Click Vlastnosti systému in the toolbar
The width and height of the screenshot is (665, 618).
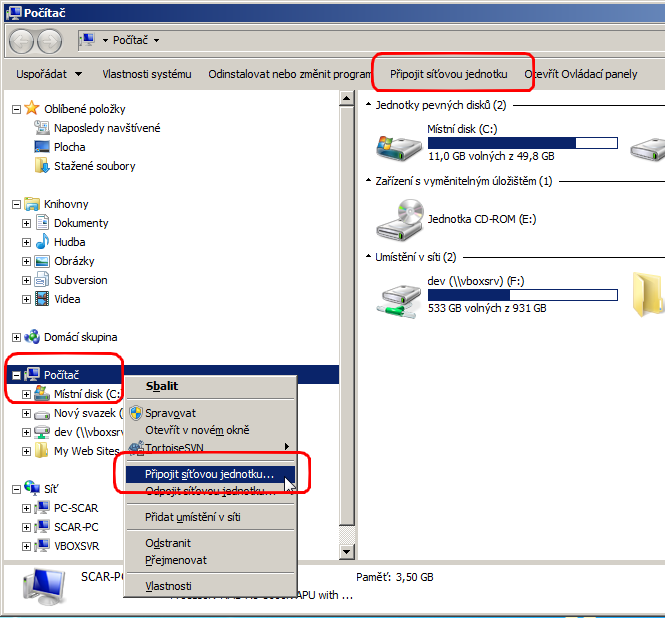pyautogui.click(x=146, y=74)
